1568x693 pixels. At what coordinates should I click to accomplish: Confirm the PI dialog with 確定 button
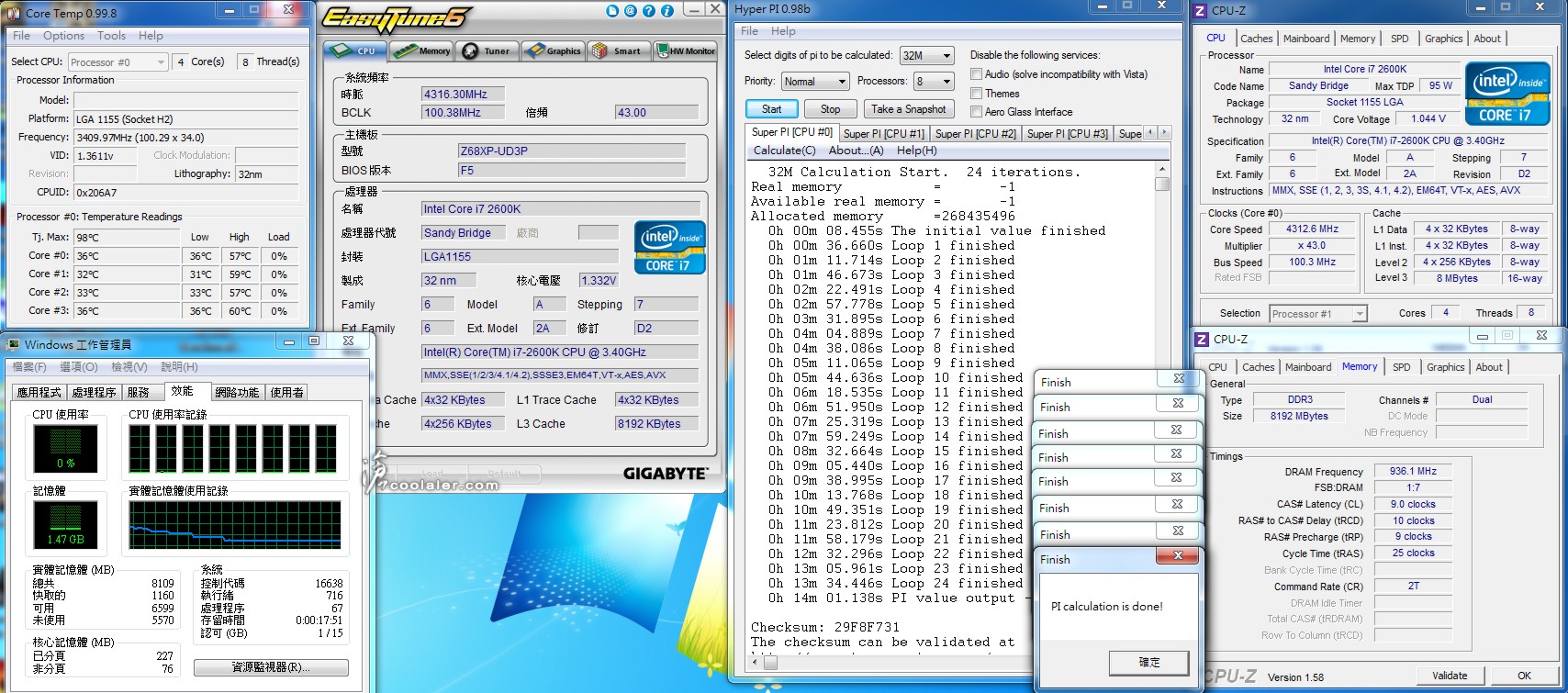pyautogui.click(x=1149, y=662)
